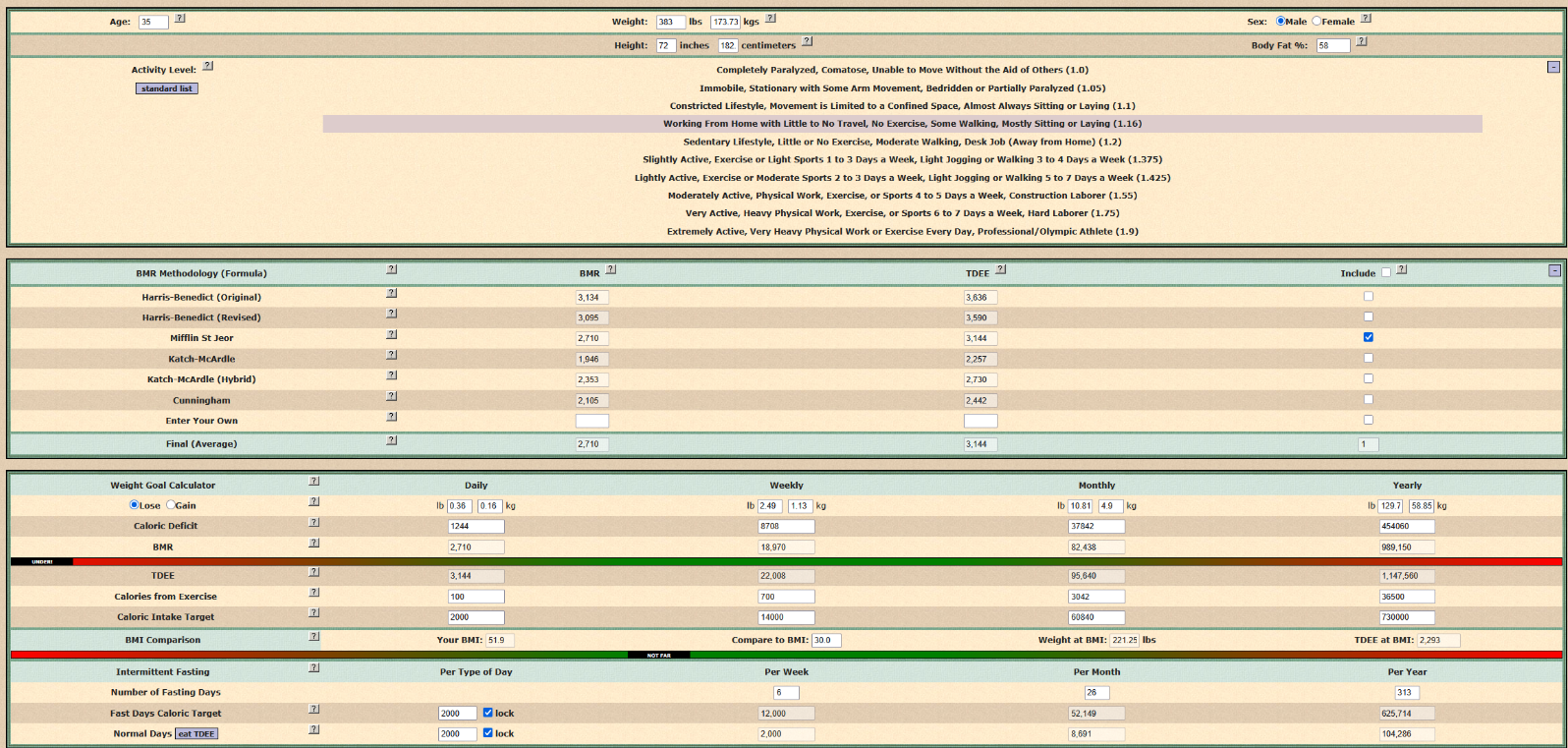Image resolution: width=1568 pixels, height=748 pixels.
Task: Click the Compare to BMI input field
Action: [x=826, y=640]
